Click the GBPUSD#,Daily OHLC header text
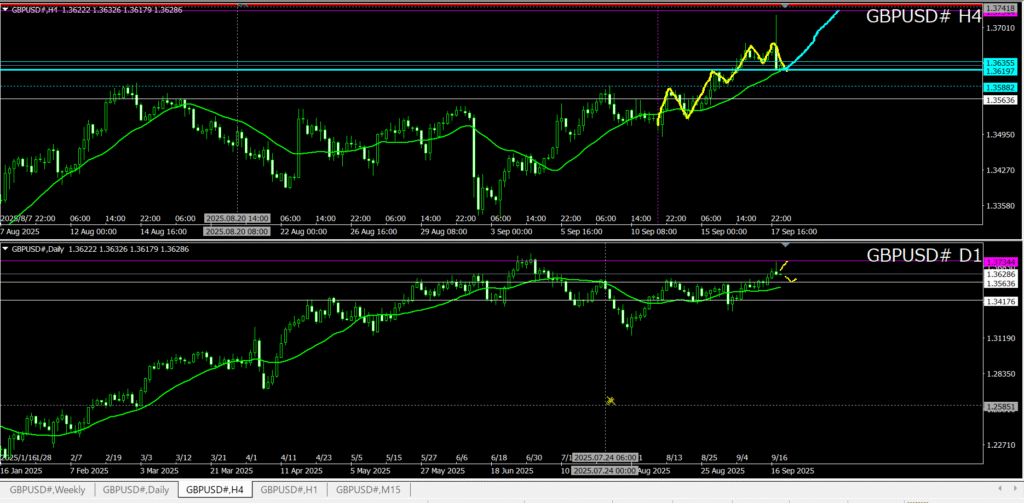 (x=103, y=249)
